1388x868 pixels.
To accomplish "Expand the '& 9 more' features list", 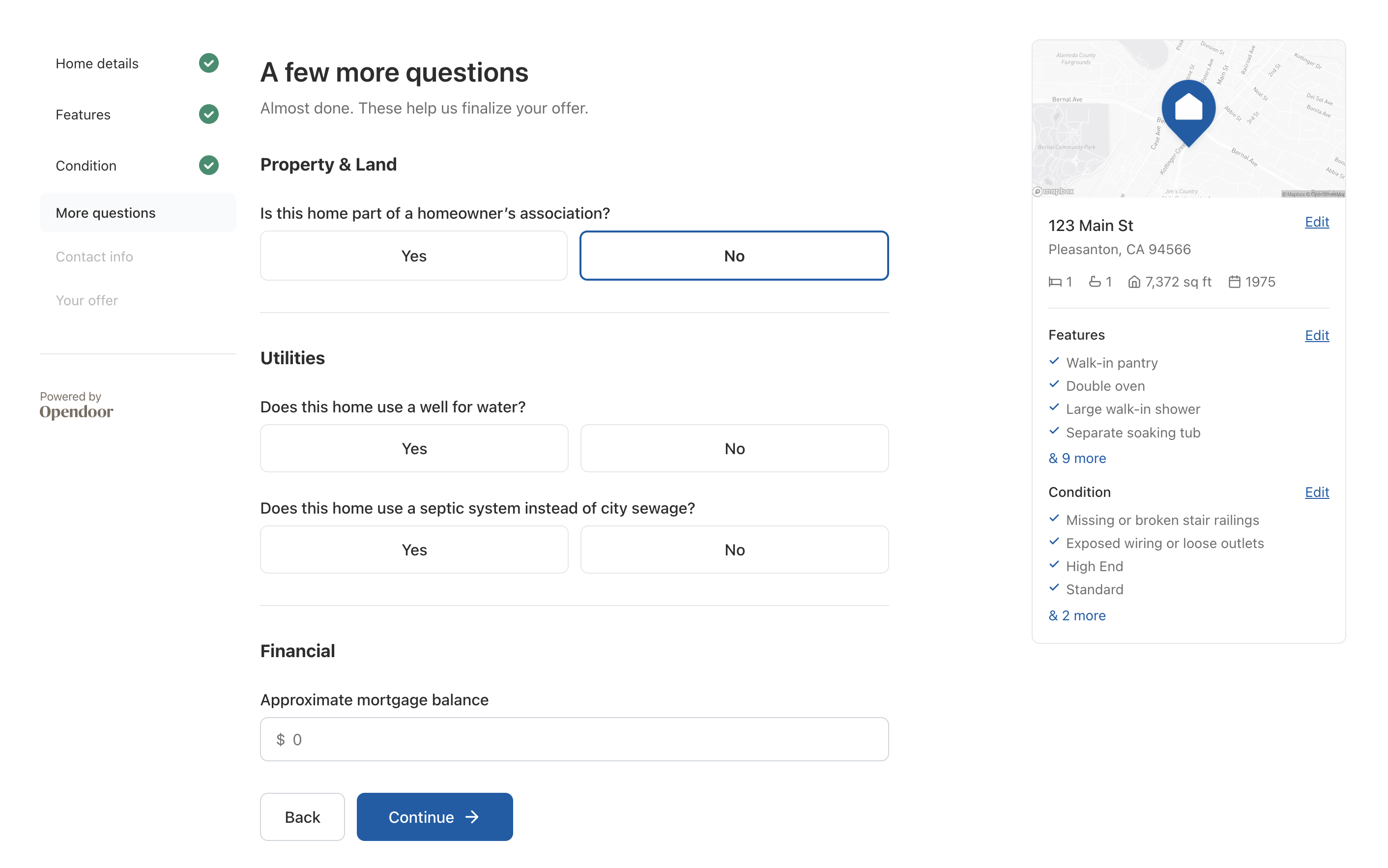I will [x=1076, y=458].
